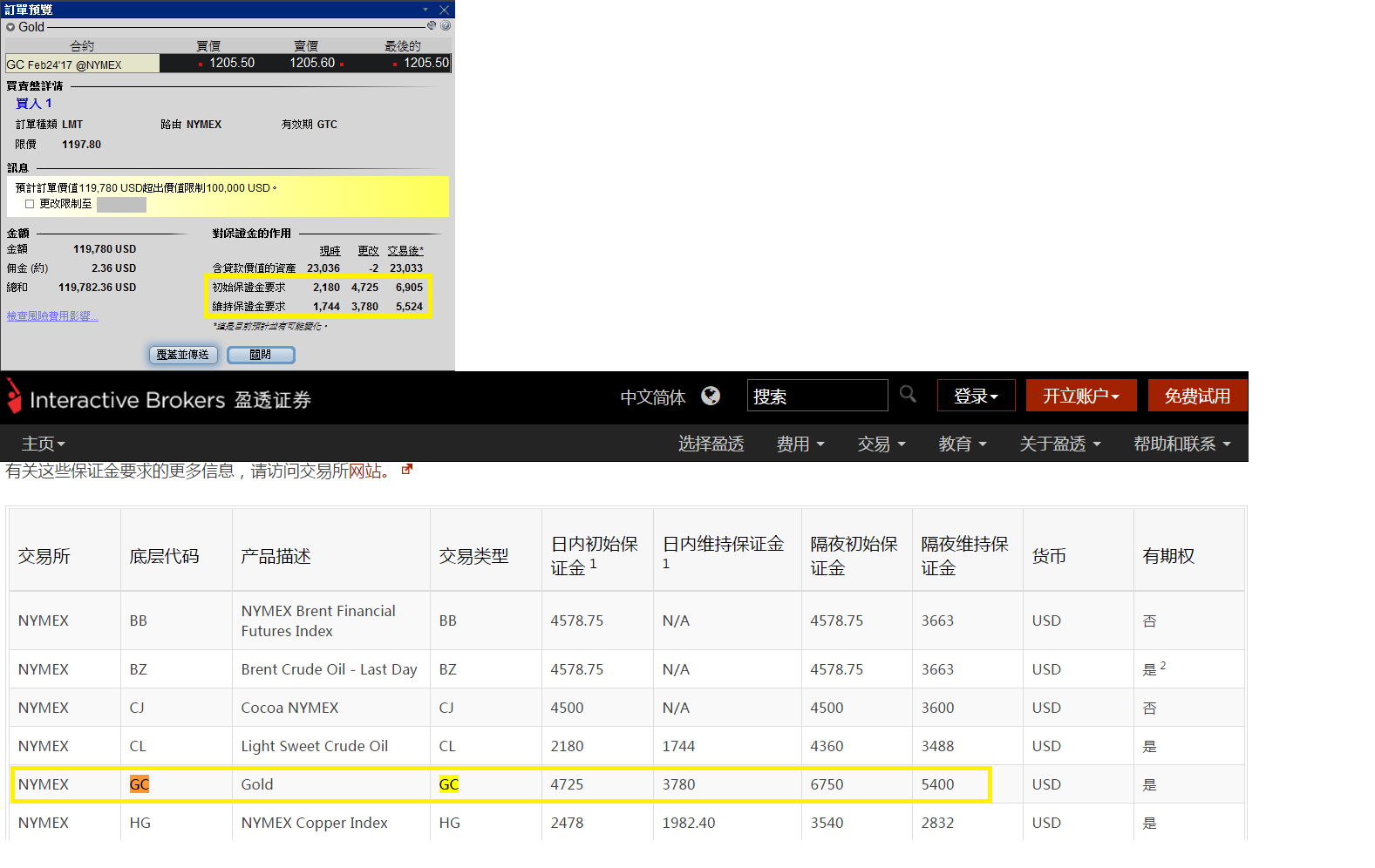Image resolution: width=1375 pixels, height=868 pixels.
Task: Open the 选择盈透 menu item
Action: [x=711, y=444]
